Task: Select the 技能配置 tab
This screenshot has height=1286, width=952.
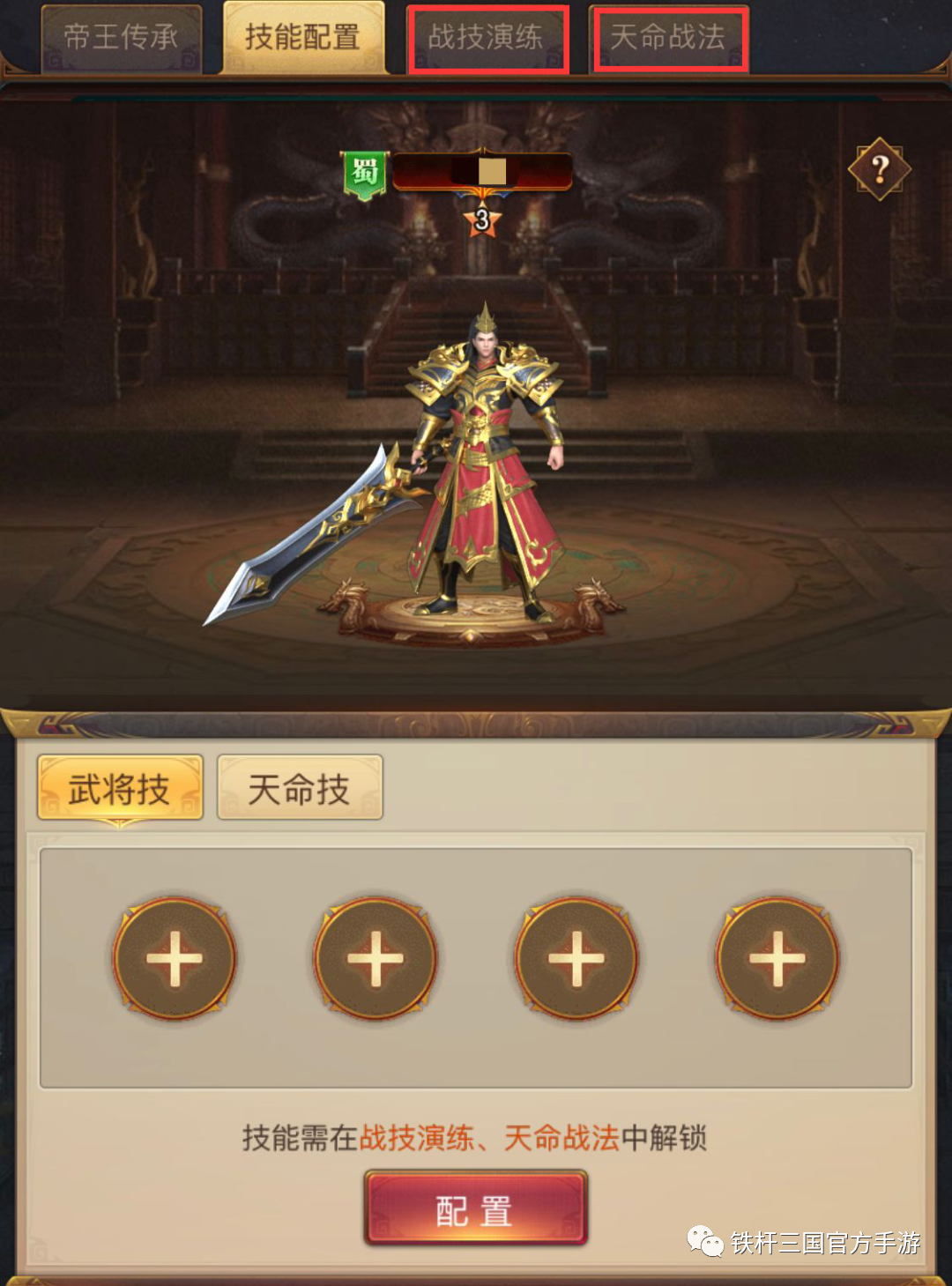Action: point(303,37)
